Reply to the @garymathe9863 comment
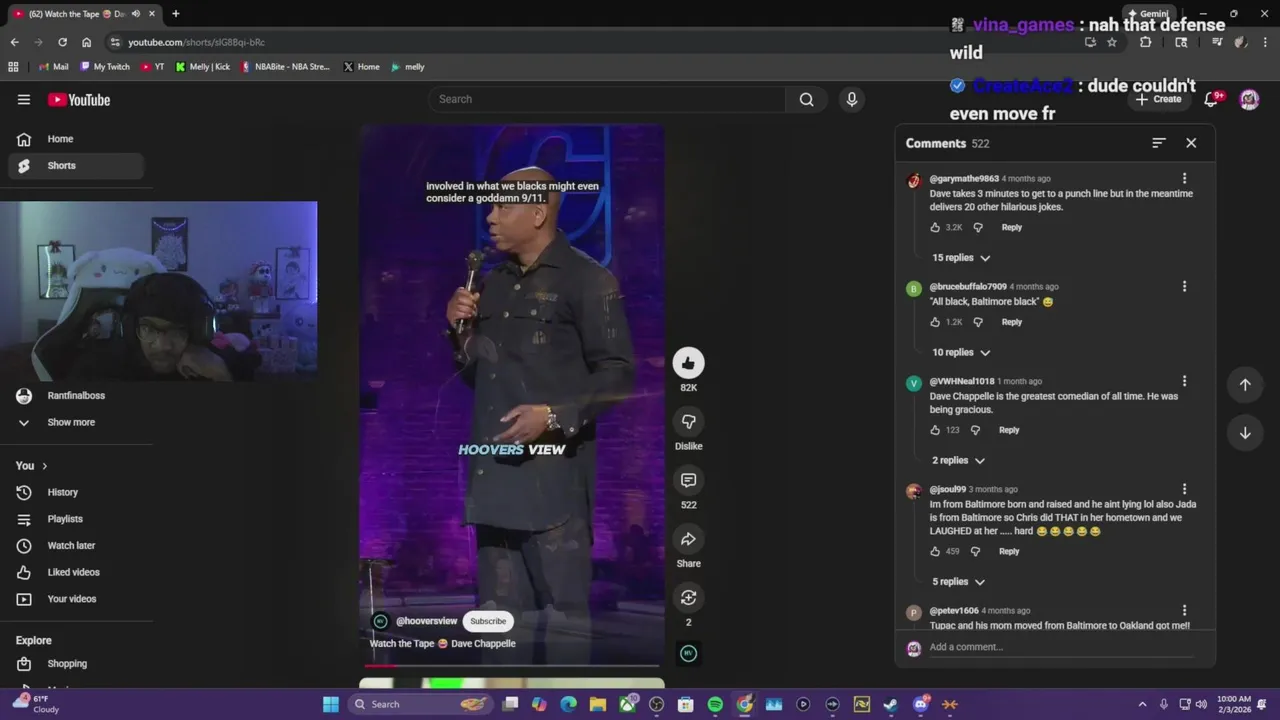The image size is (1280, 720). [x=1012, y=227]
